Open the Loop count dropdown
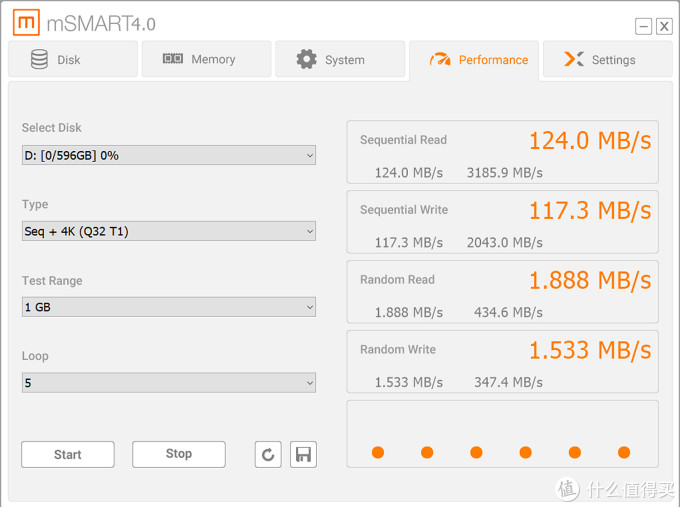Viewport: 680px width, 507px height. click(x=168, y=382)
